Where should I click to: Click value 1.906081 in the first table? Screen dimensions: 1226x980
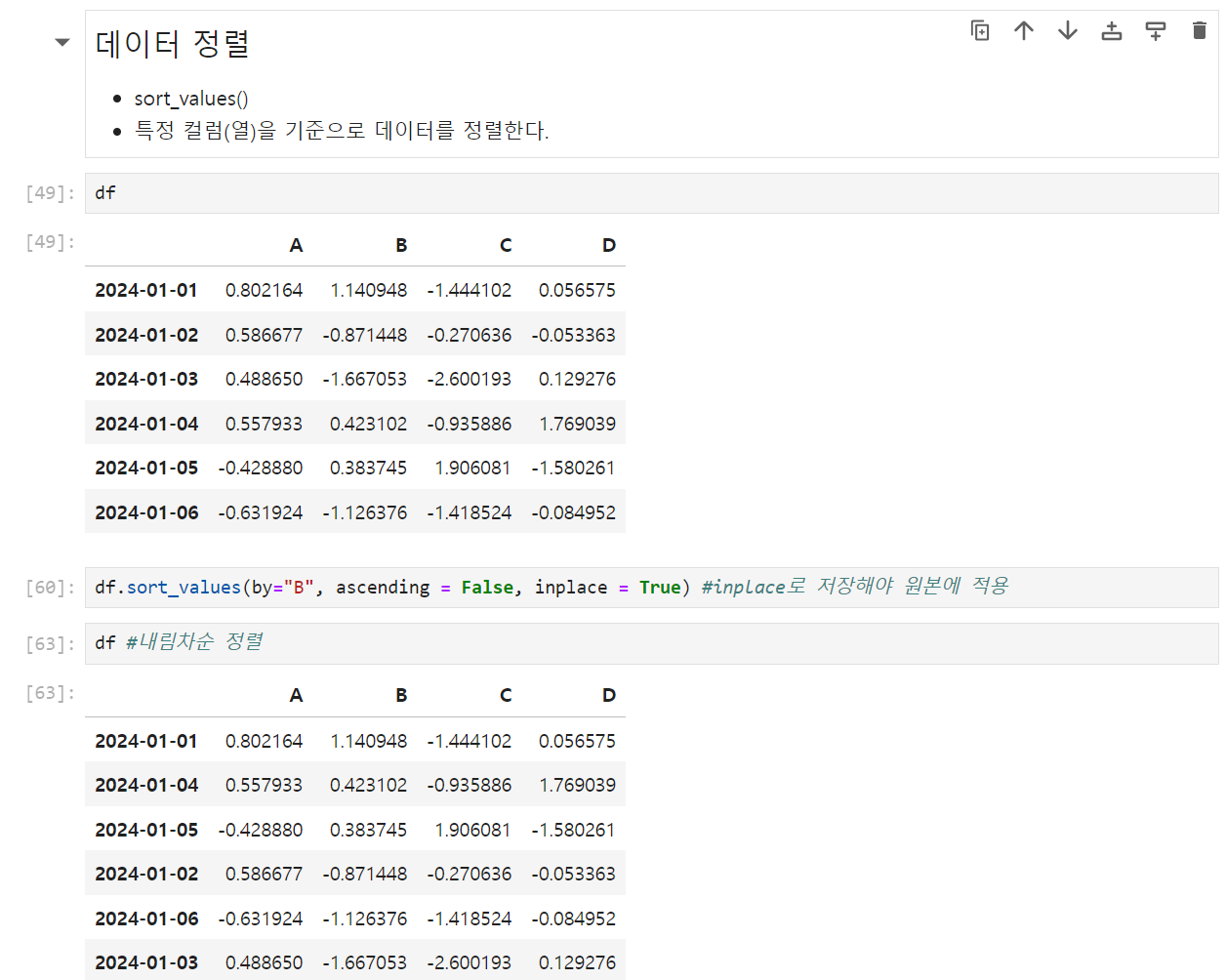pyautogui.click(x=472, y=468)
